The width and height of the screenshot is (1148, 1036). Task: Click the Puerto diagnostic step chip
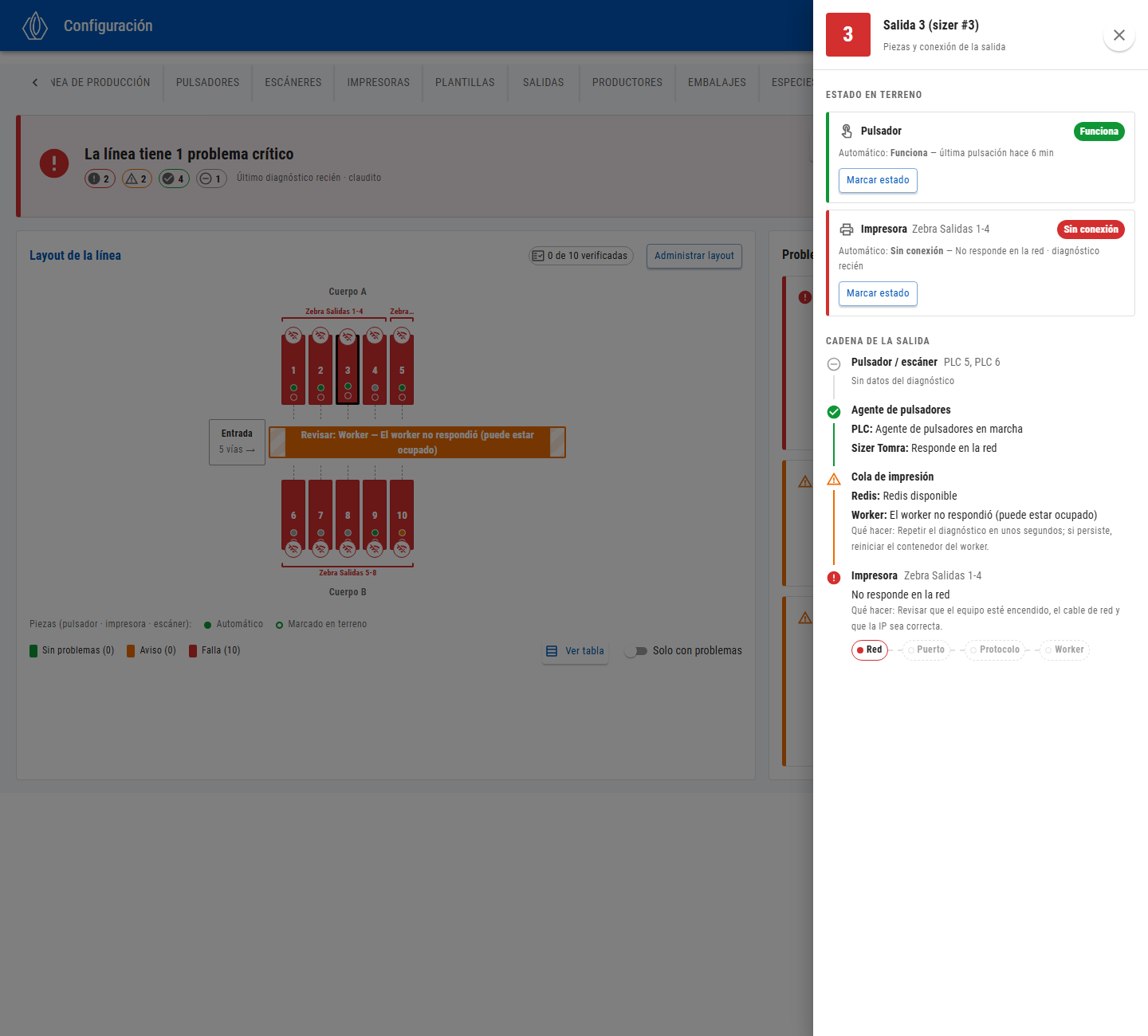tap(926, 650)
